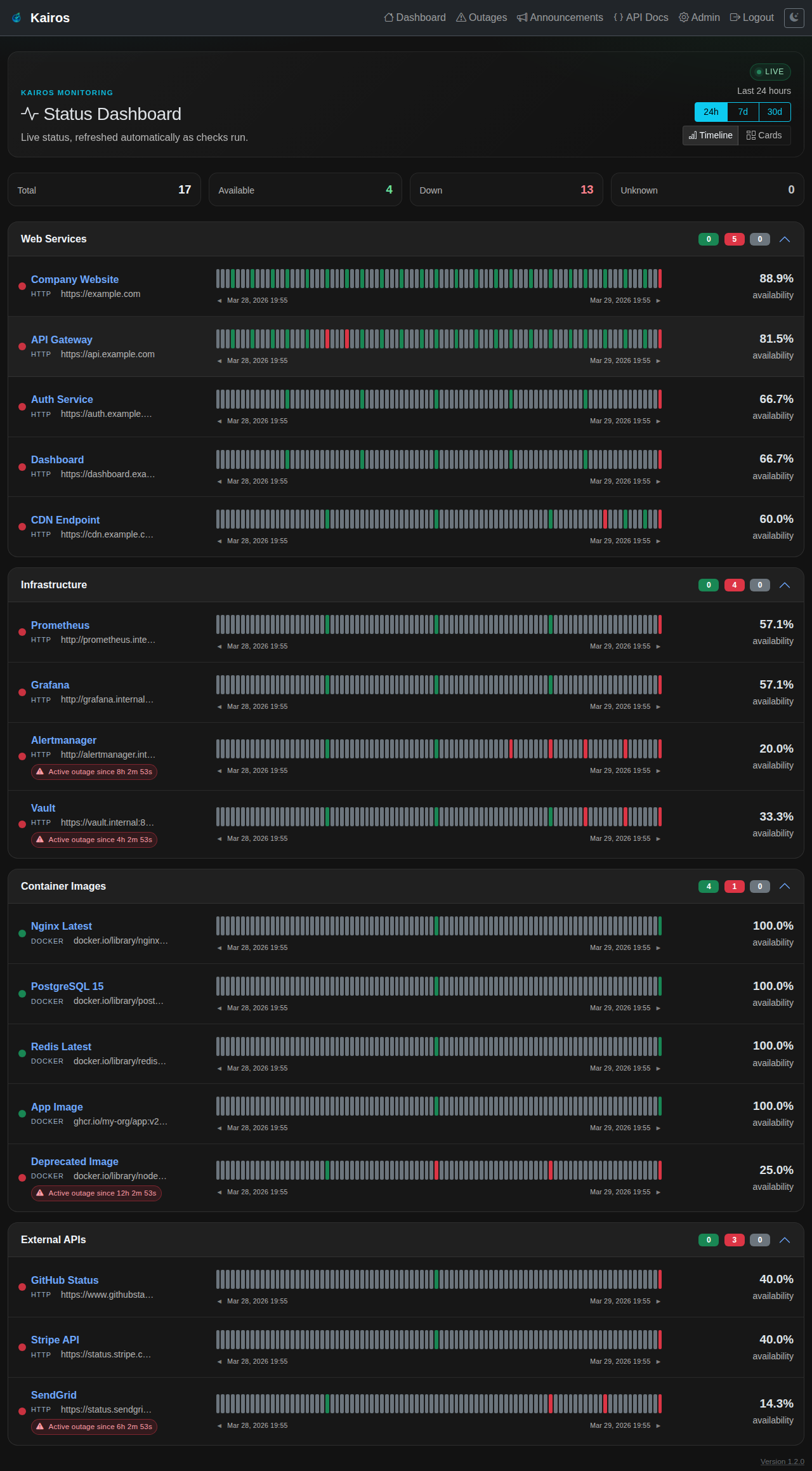Click the green status dot beside Nginx Latest
The width and height of the screenshot is (812, 1471).
(x=22, y=933)
